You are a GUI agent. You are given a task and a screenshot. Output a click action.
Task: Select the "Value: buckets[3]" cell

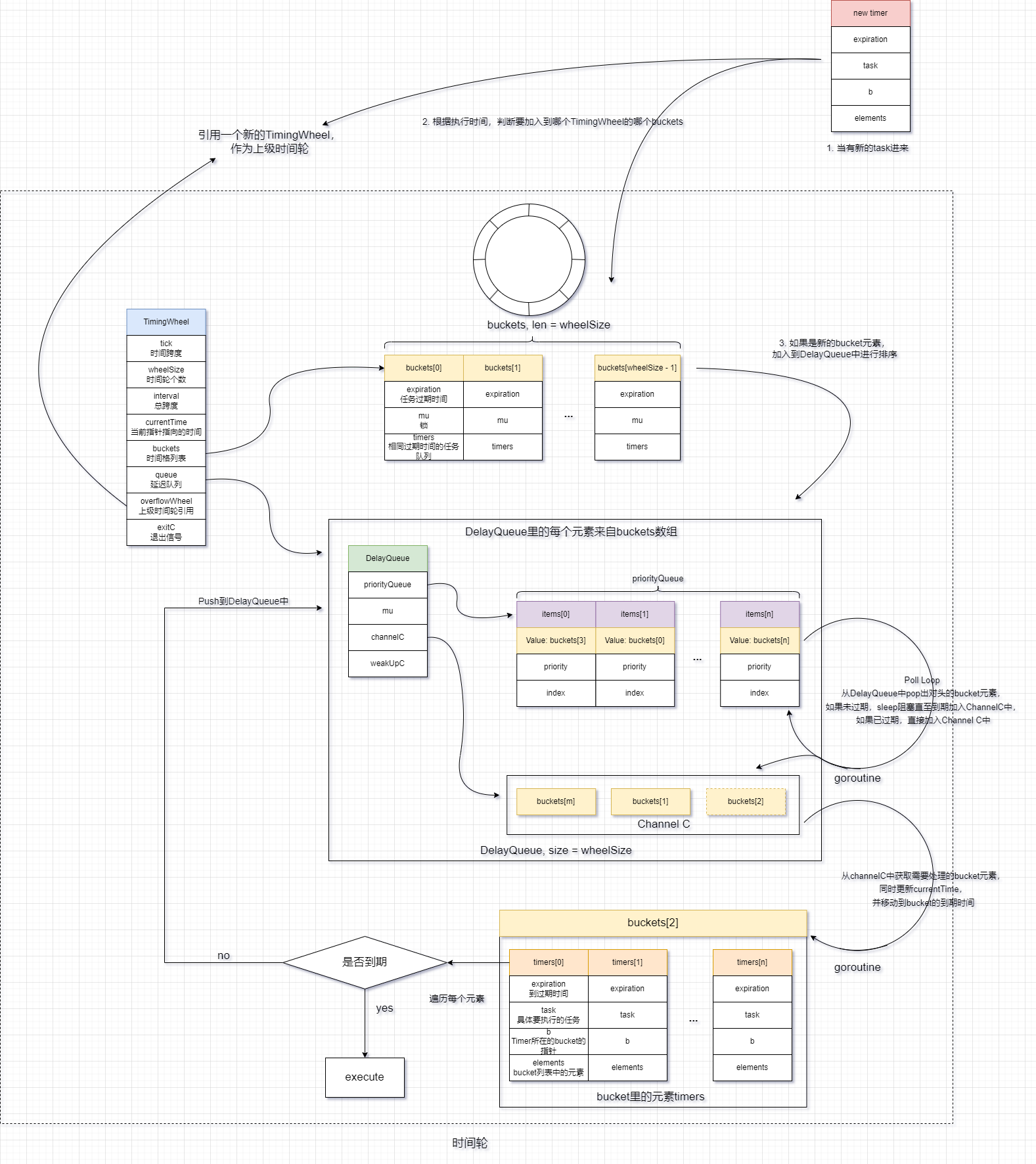click(x=556, y=640)
